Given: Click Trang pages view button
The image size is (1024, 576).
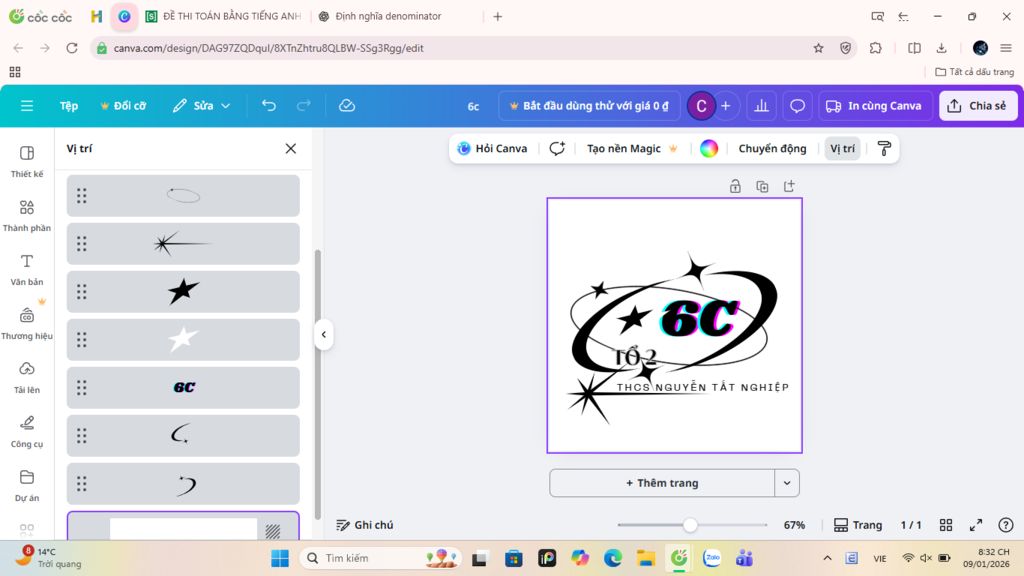Looking at the screenshot, I should [x=857, y=524].
